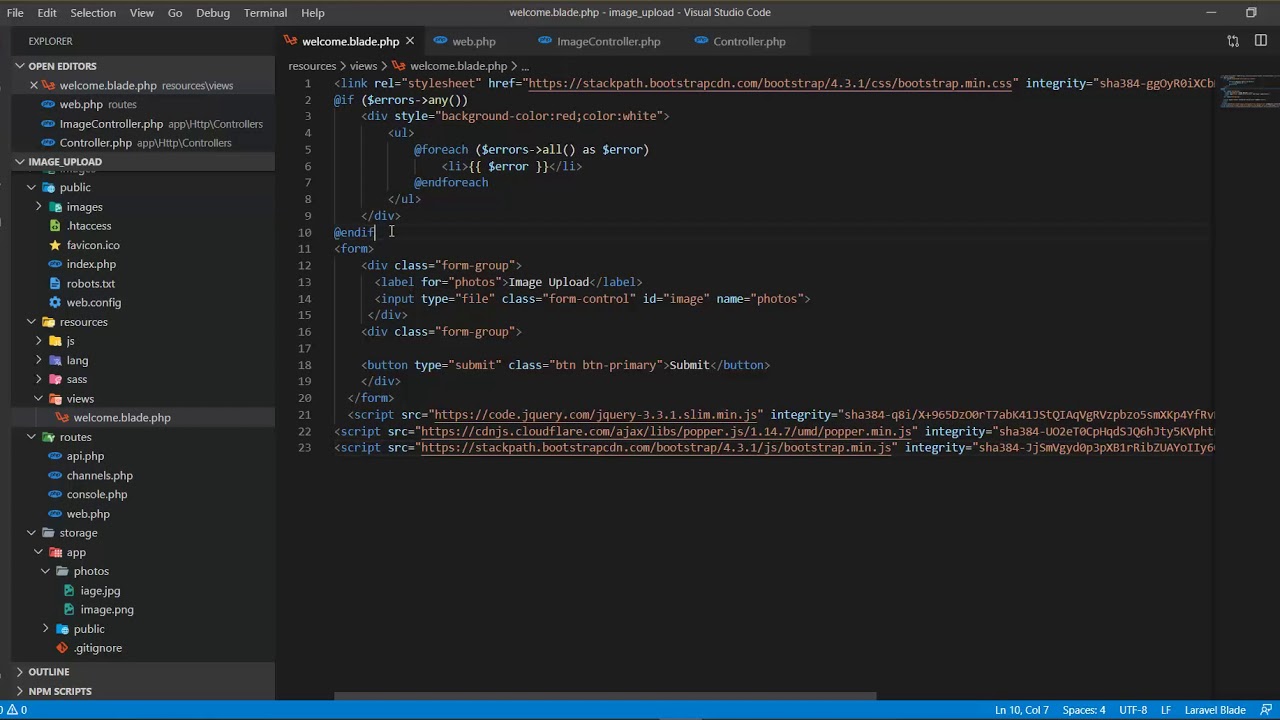Open the Debug menu

(x=213, y=13)
